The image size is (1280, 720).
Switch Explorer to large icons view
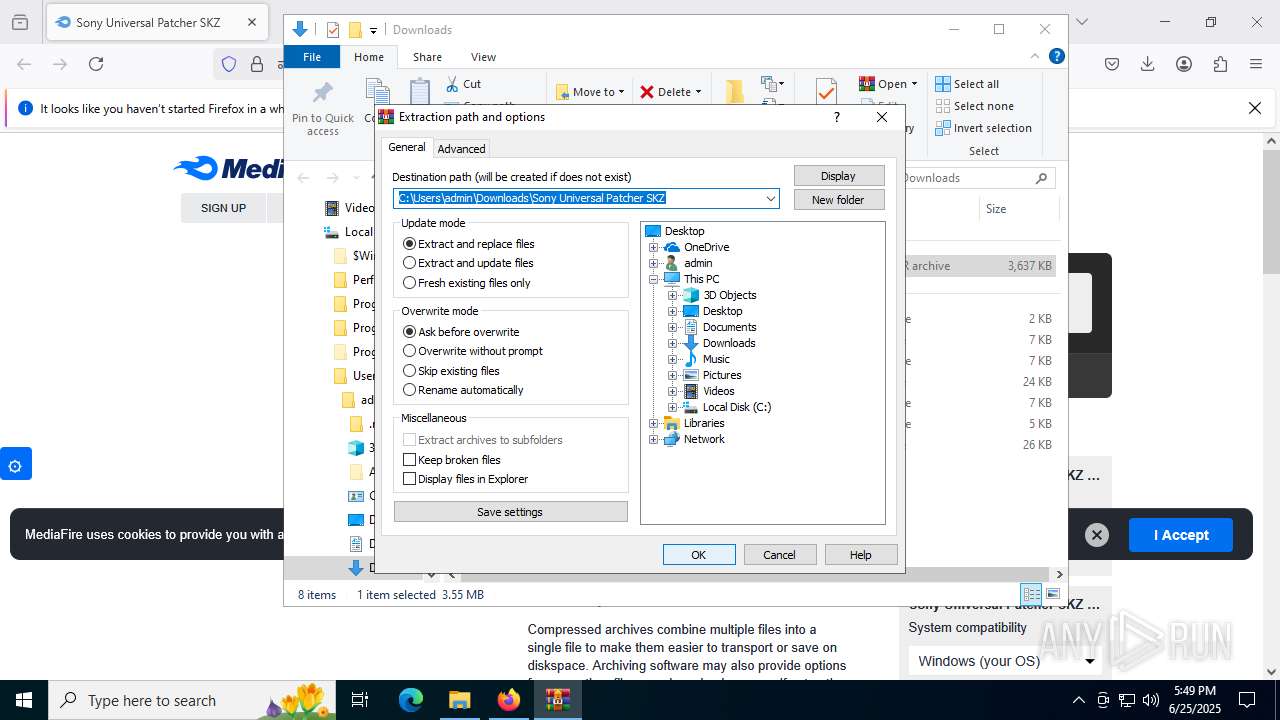(x=1052, y=594)
